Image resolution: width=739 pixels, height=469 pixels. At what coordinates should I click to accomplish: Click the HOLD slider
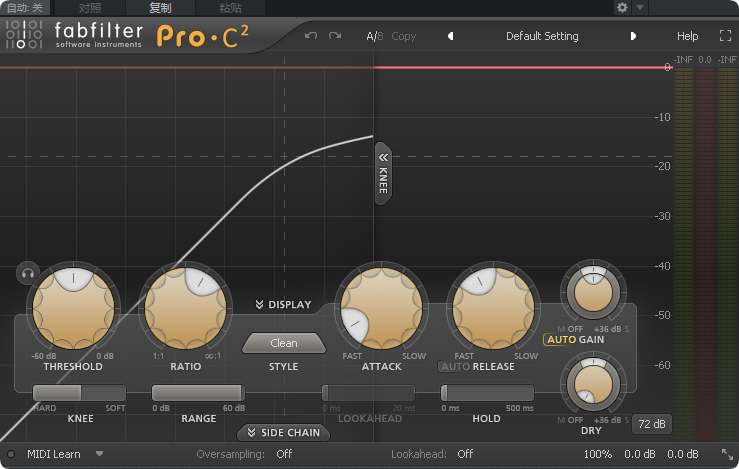pos(487,393)
